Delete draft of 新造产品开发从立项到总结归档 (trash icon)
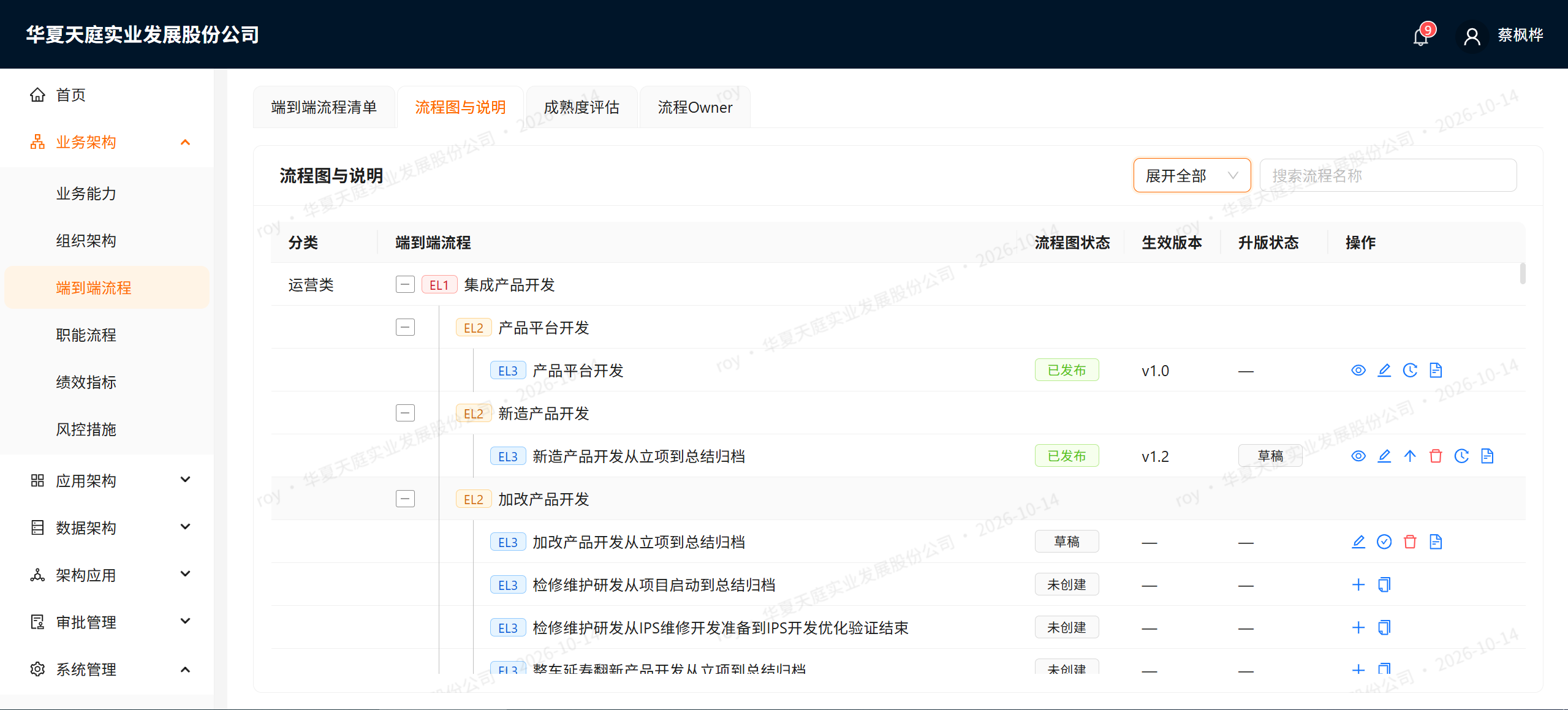The height and width of the screenshot is (710, 1568). pyautogui.click(x=1436, y=456)
